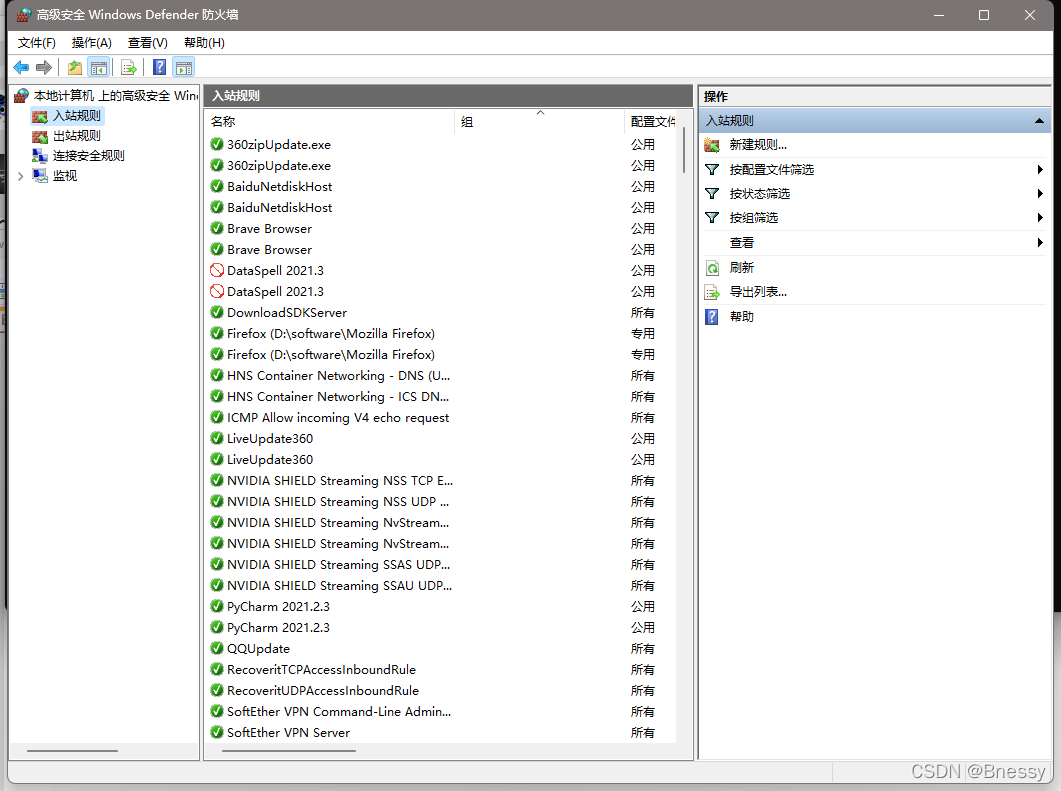Click the green check icon of SoftEther VPN Server

[217, 732]
